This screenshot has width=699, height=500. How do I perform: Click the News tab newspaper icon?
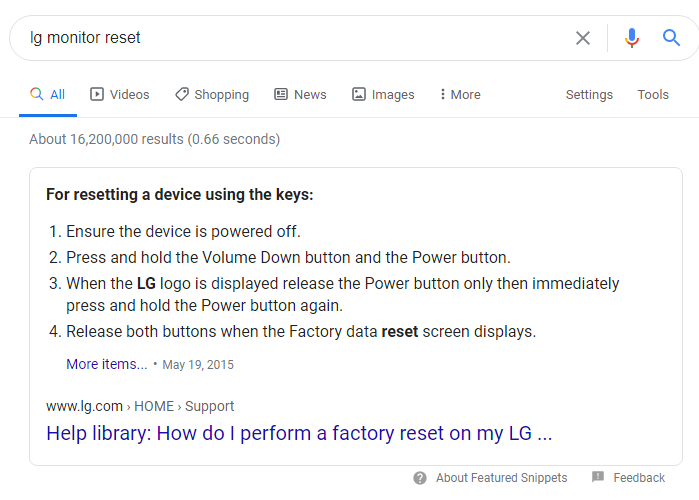point(281,94)
